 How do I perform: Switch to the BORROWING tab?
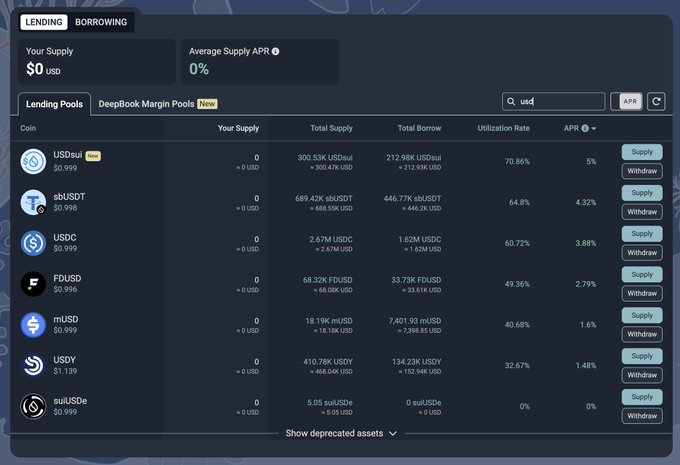tap(101, 22)
